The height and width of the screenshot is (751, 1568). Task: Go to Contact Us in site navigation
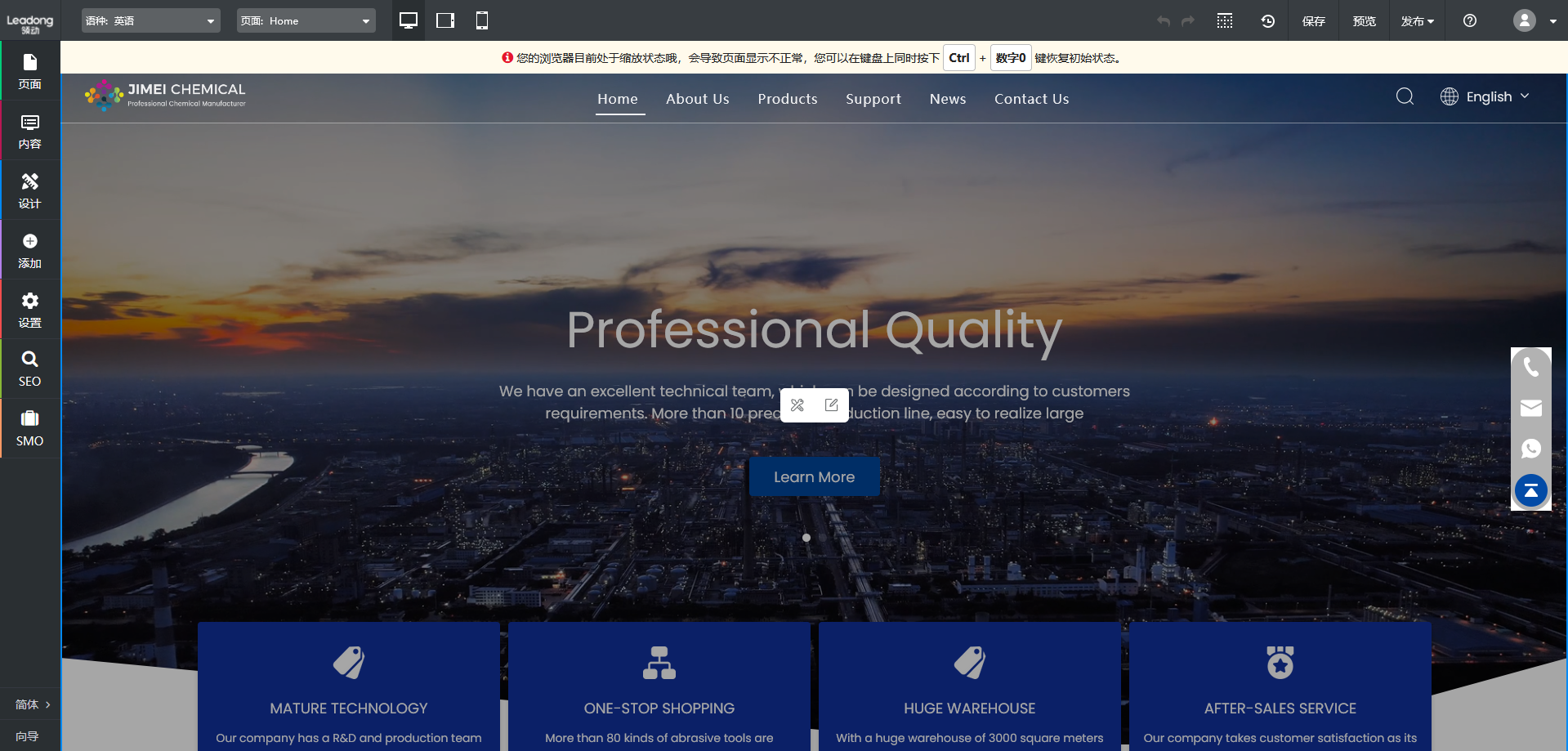pyautogui.click(x=1031, y=99)
